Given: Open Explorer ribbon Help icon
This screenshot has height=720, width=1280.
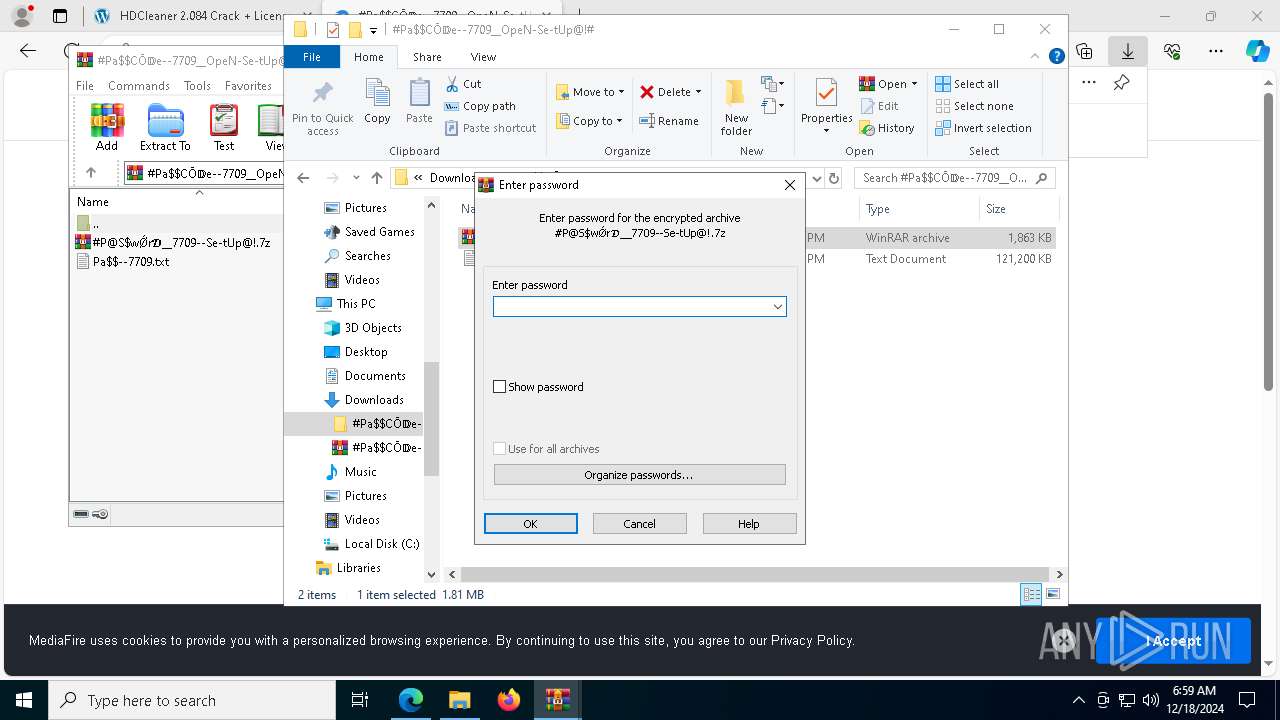Looking at the screenshot, I should coord(1056,57).
